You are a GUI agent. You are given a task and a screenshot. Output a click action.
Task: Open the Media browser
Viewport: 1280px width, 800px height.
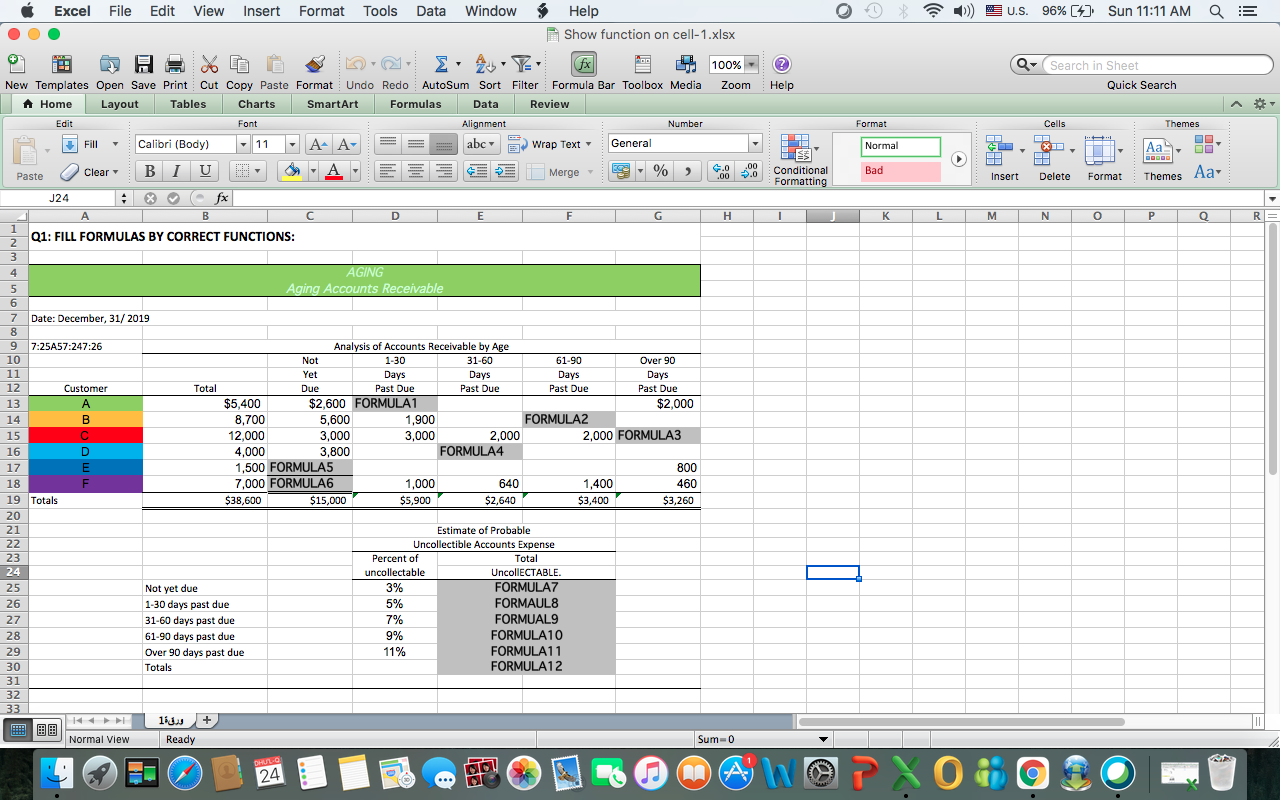pyautogui.click(x=686, y=64)
